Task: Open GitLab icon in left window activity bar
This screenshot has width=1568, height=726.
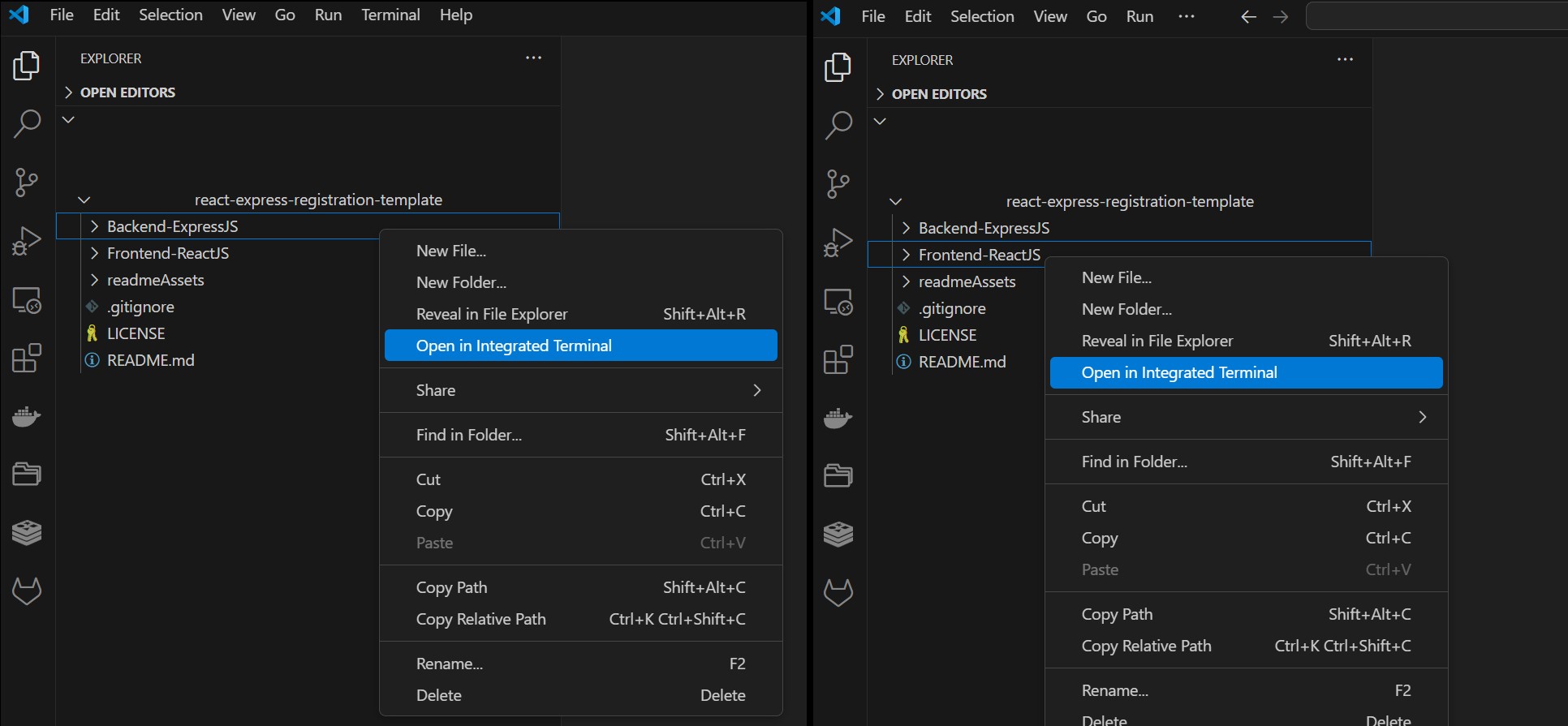Action: (x=27, y=591)
